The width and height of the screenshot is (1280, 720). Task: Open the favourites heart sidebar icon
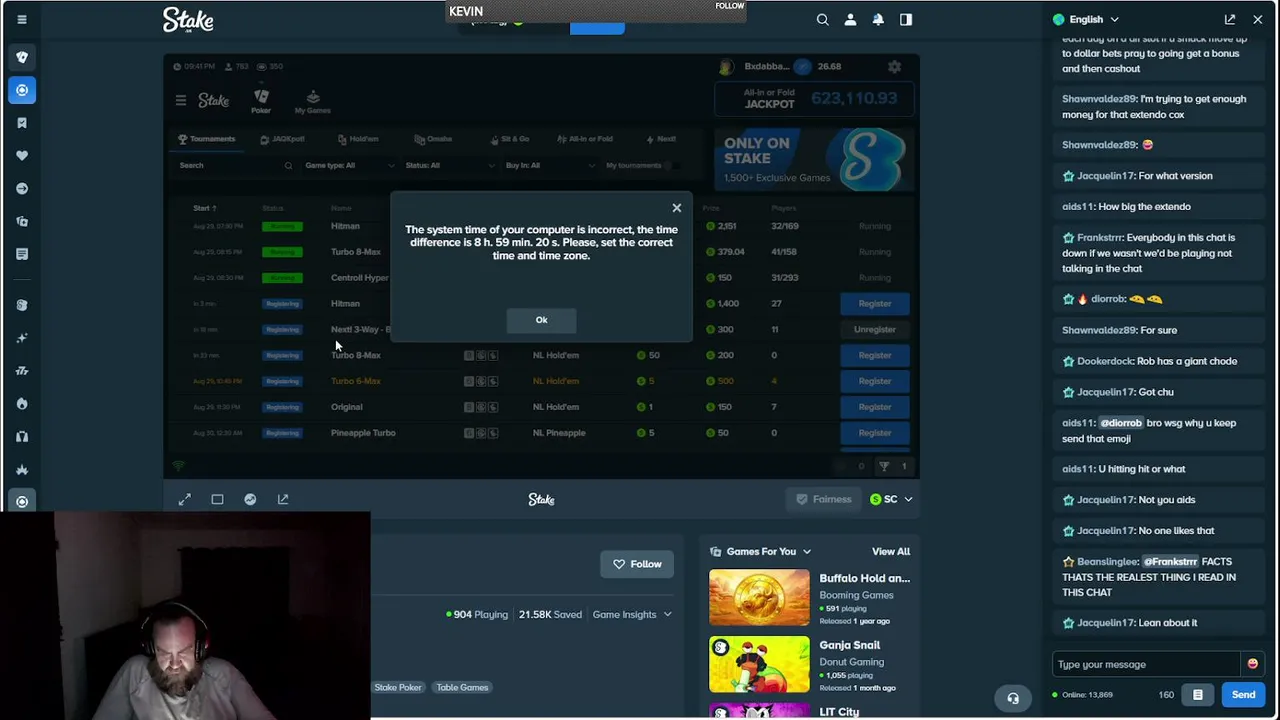point(22,156)
